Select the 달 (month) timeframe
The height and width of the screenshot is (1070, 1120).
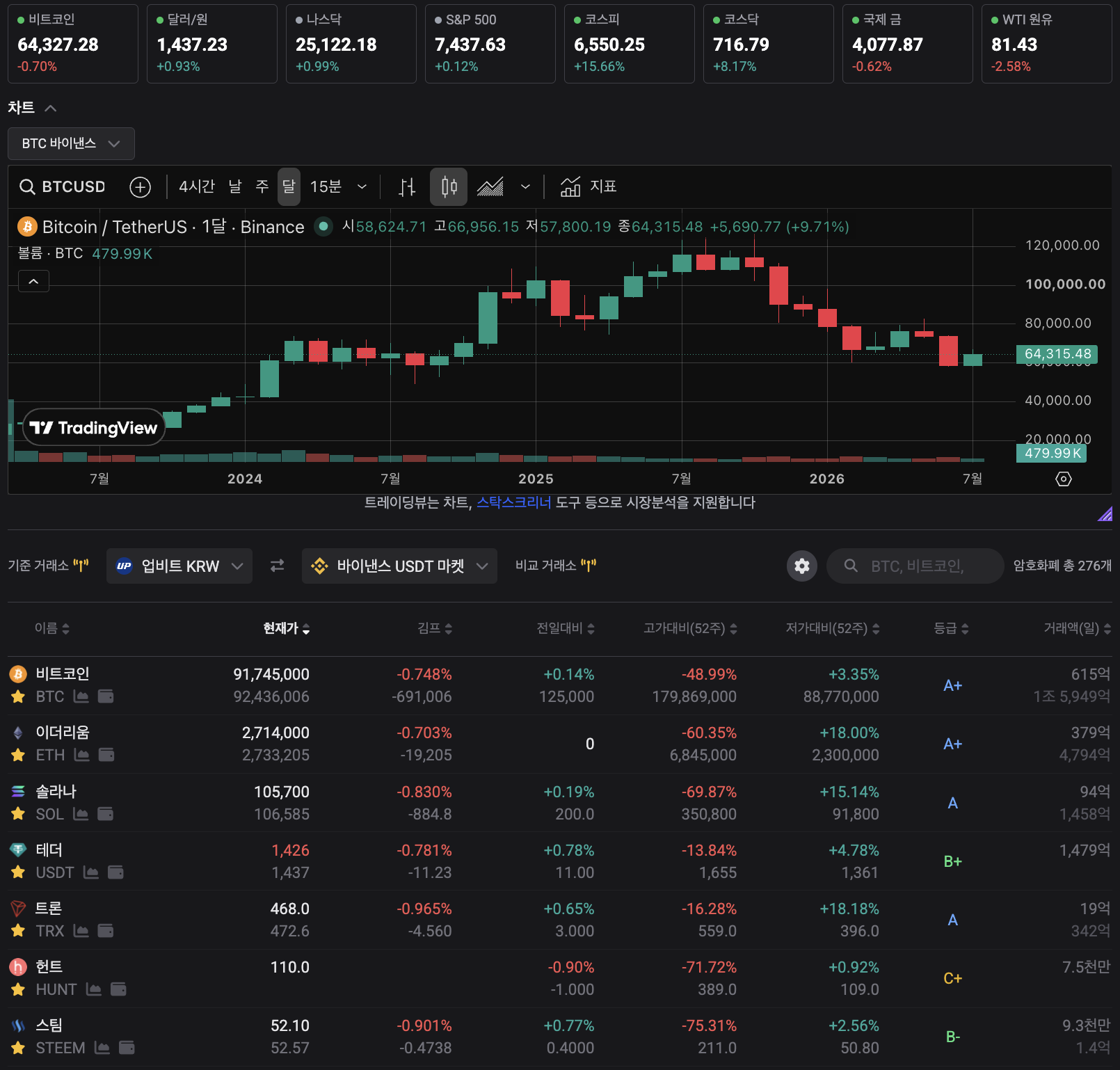289,186
